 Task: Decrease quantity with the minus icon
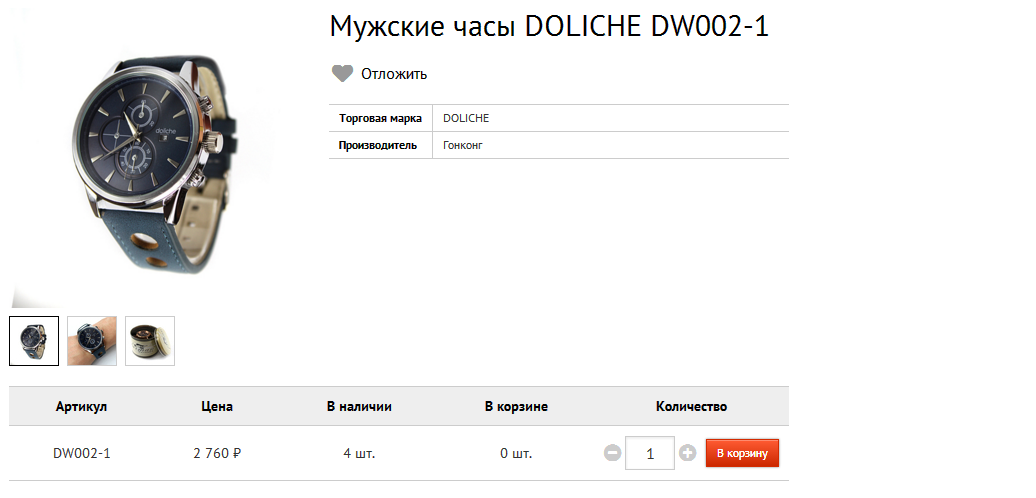pos(612,453)
